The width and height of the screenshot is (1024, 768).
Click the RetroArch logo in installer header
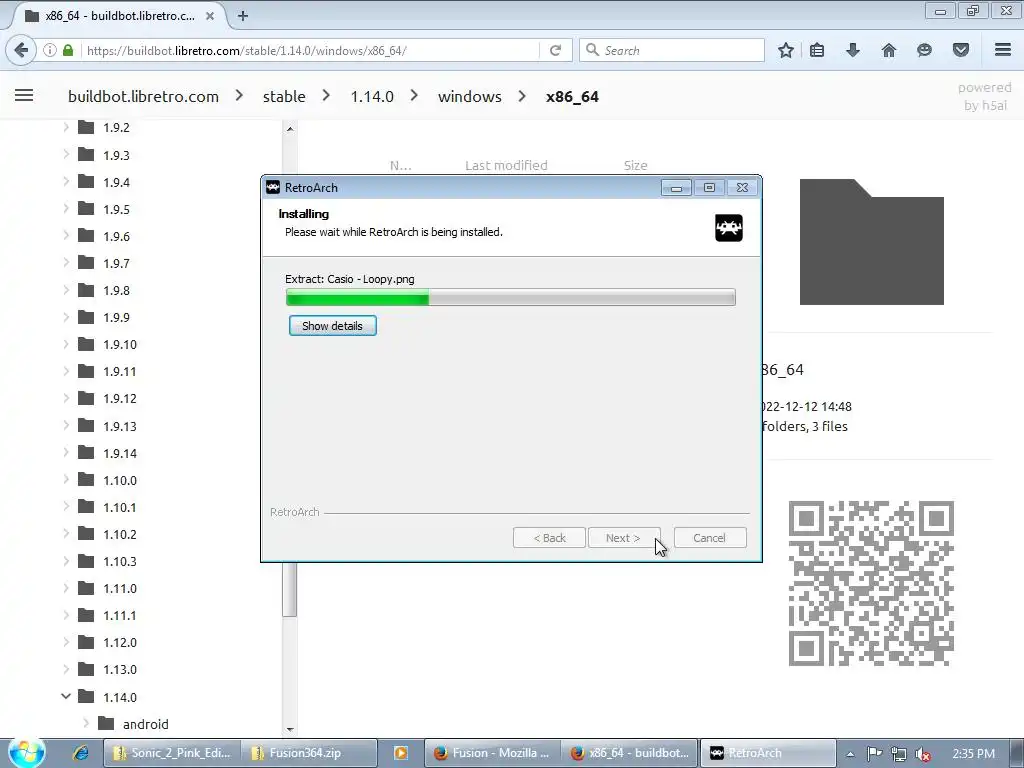coord(729,228)
